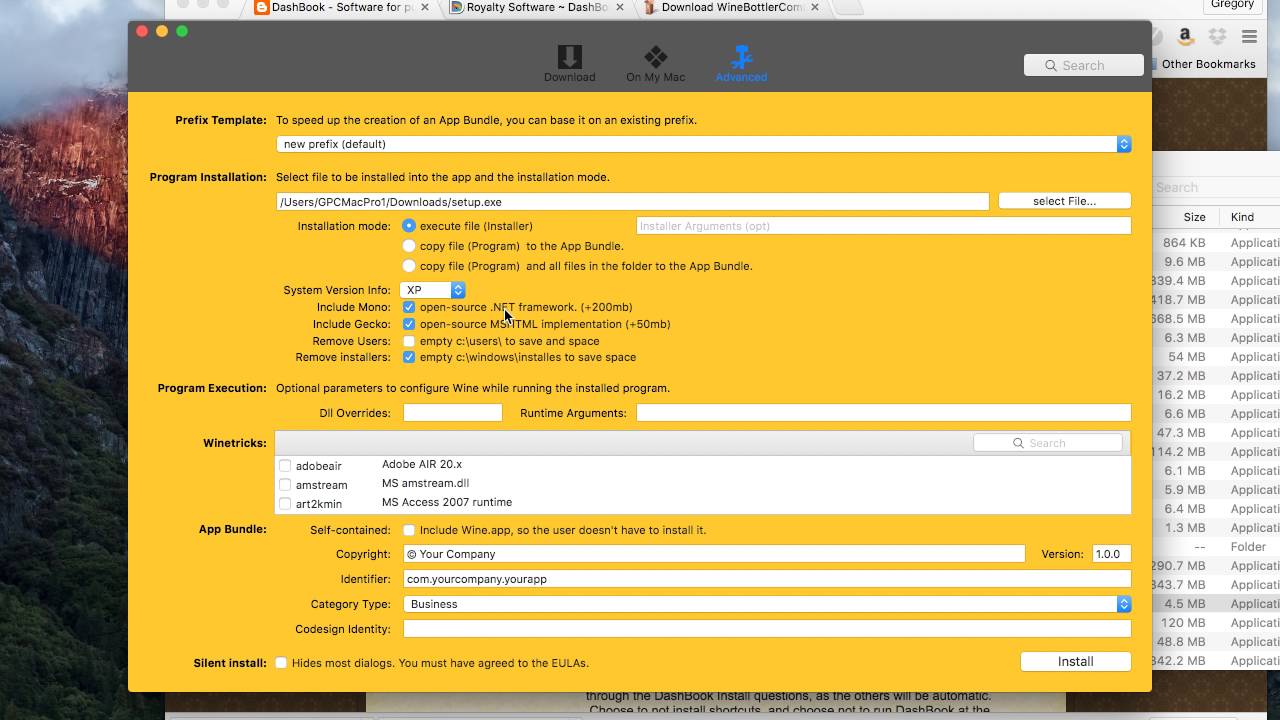
Task: Enable Remove Users checkbox
Action: coord(409,341)
